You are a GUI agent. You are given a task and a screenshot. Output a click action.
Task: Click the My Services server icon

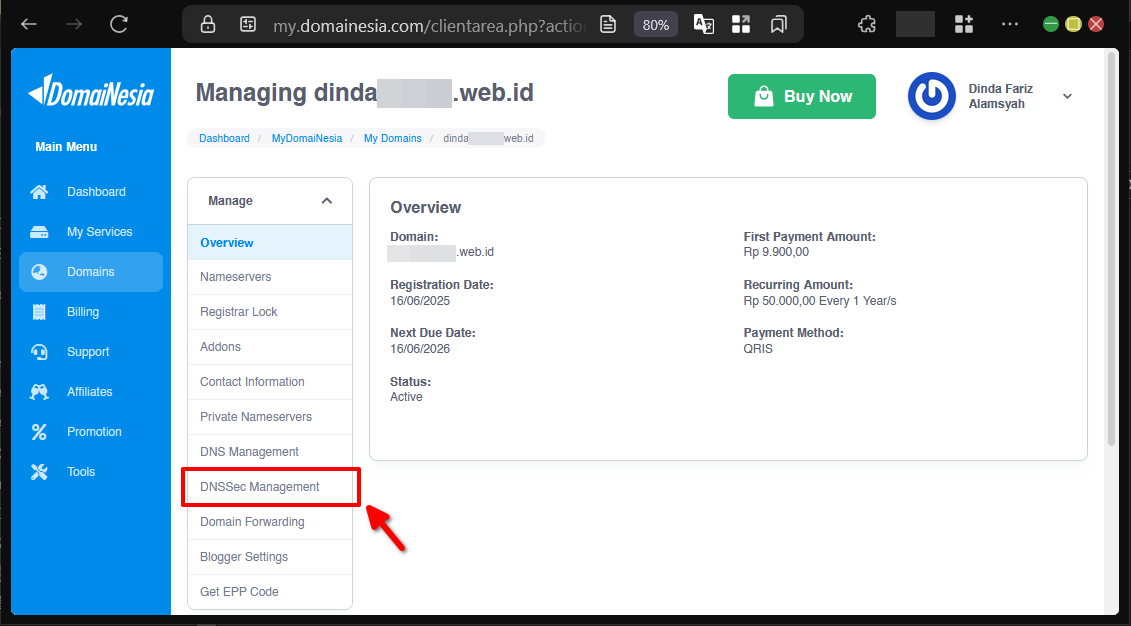[39, 232]
